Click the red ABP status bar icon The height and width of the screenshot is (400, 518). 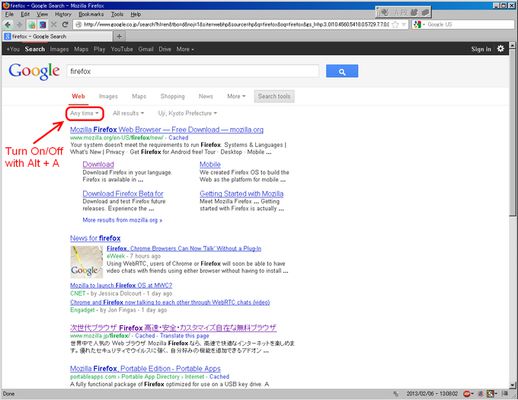[x=467, y=394]
